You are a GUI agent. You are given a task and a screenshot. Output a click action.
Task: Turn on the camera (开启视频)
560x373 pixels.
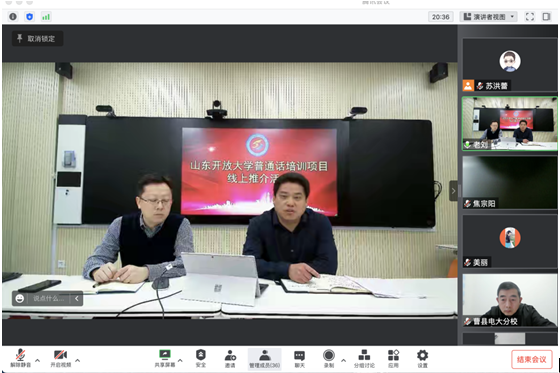coord(60,358)
